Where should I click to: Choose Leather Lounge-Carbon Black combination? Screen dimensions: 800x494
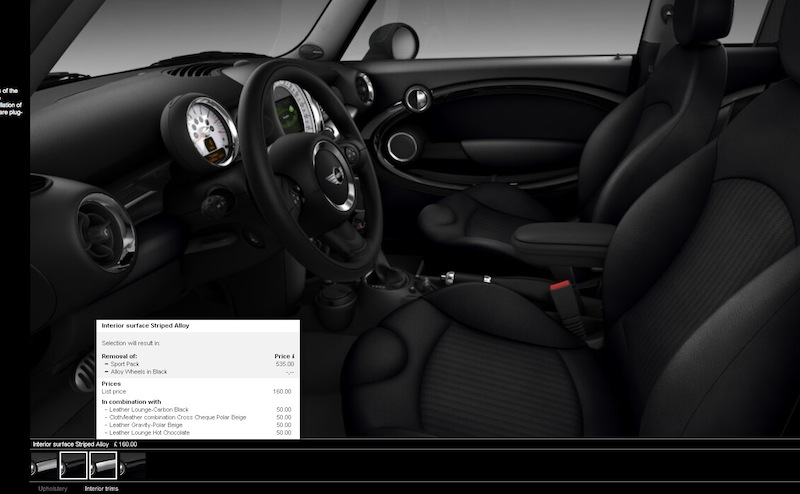pos(148,409)
